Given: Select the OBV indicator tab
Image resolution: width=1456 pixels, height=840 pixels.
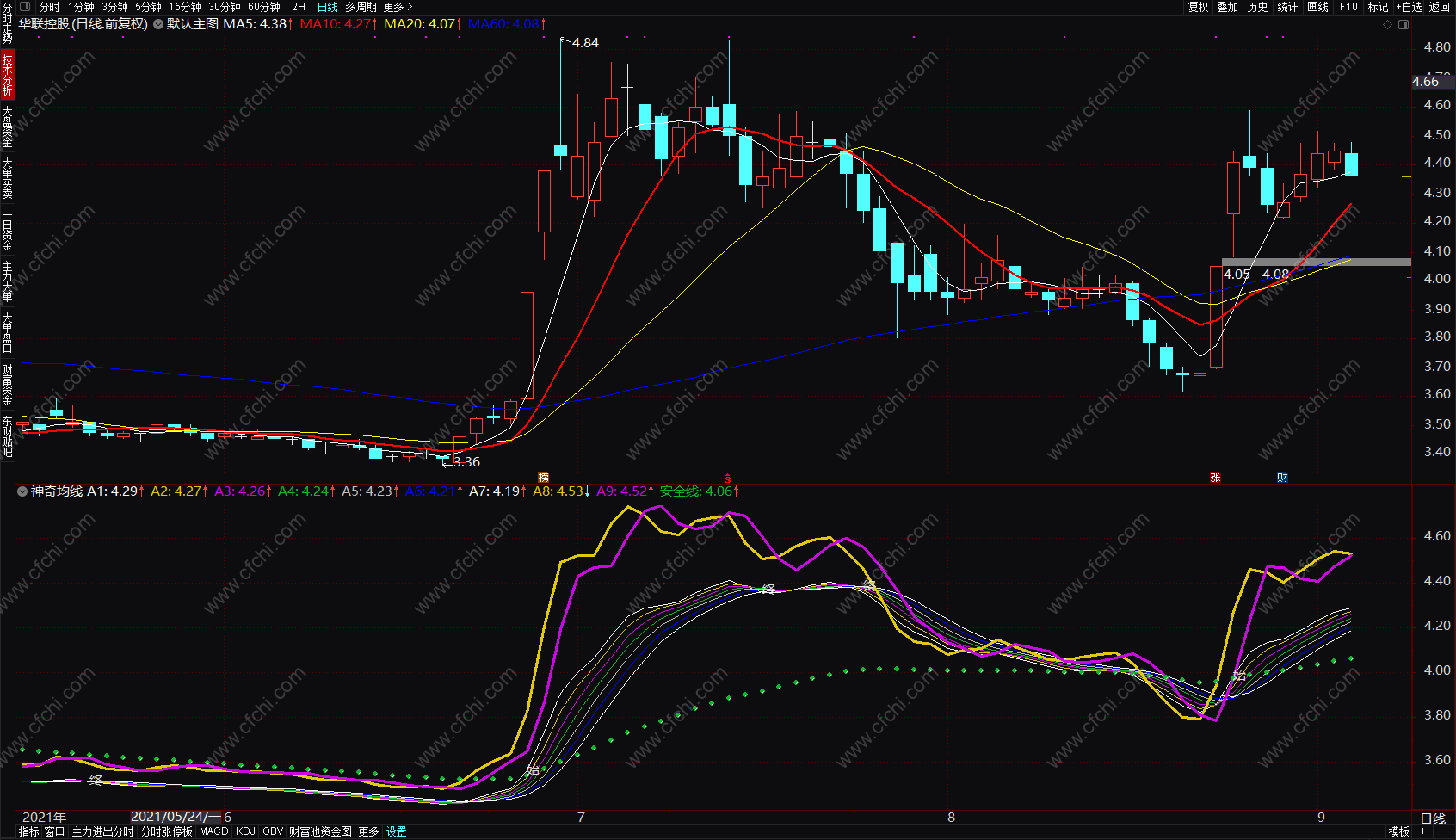Looking at the screenshot, I should coord(273,831).
